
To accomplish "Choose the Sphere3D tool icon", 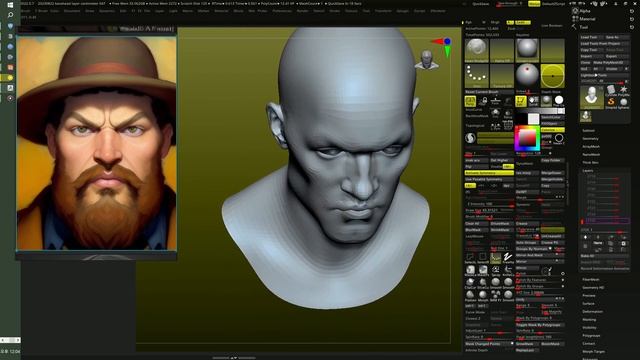I will [x=623, y=103].
